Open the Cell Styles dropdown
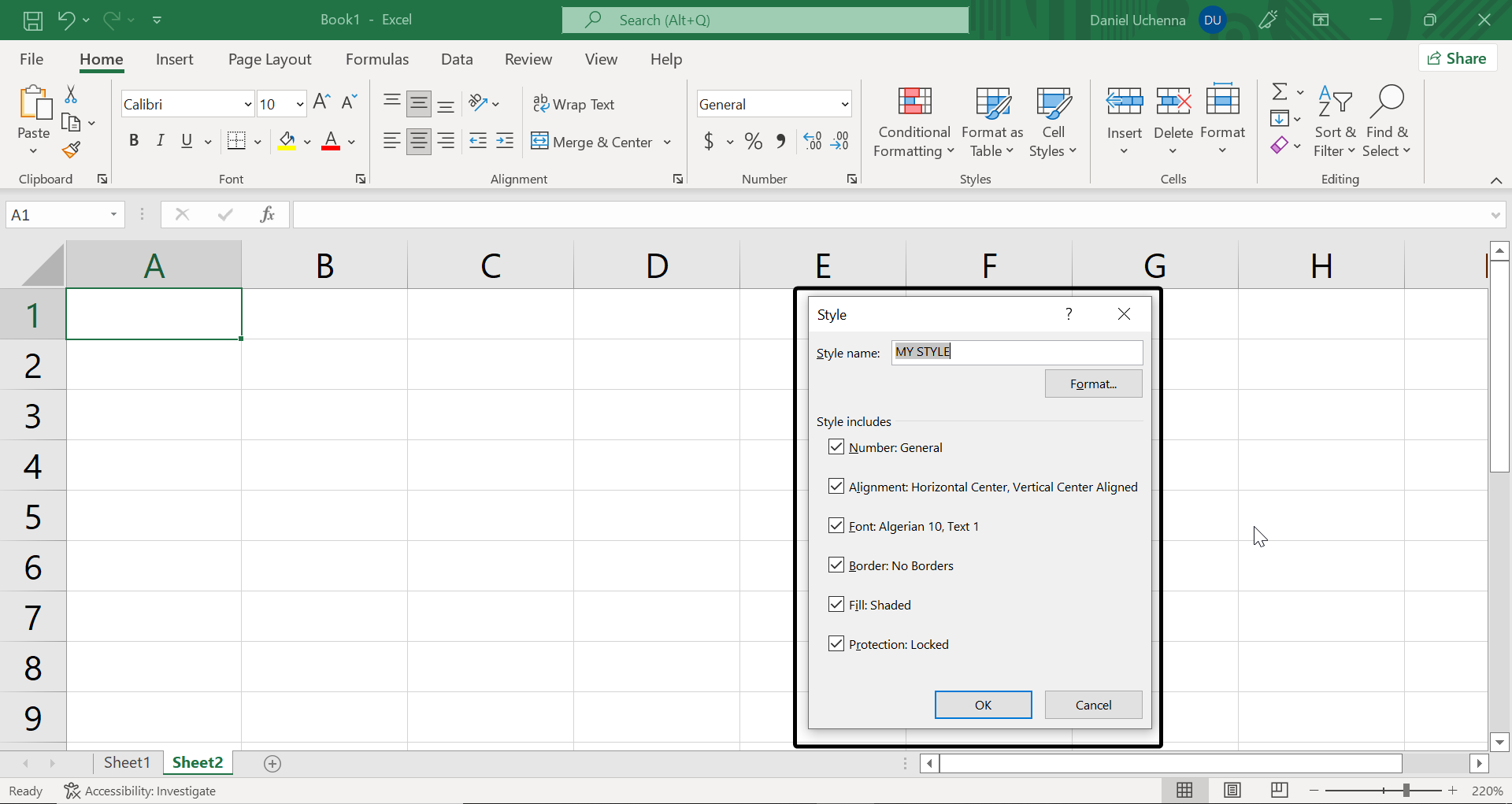This screenshot has width=1512, height=804. click(1053, 123)
